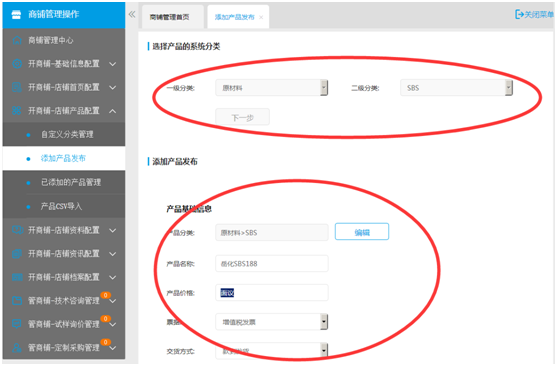Click the gear icon beside 开商铺-基础信息配置
The width and height of the screenshot is (557, 366).
pyautogui.click(x=17, y=64)
